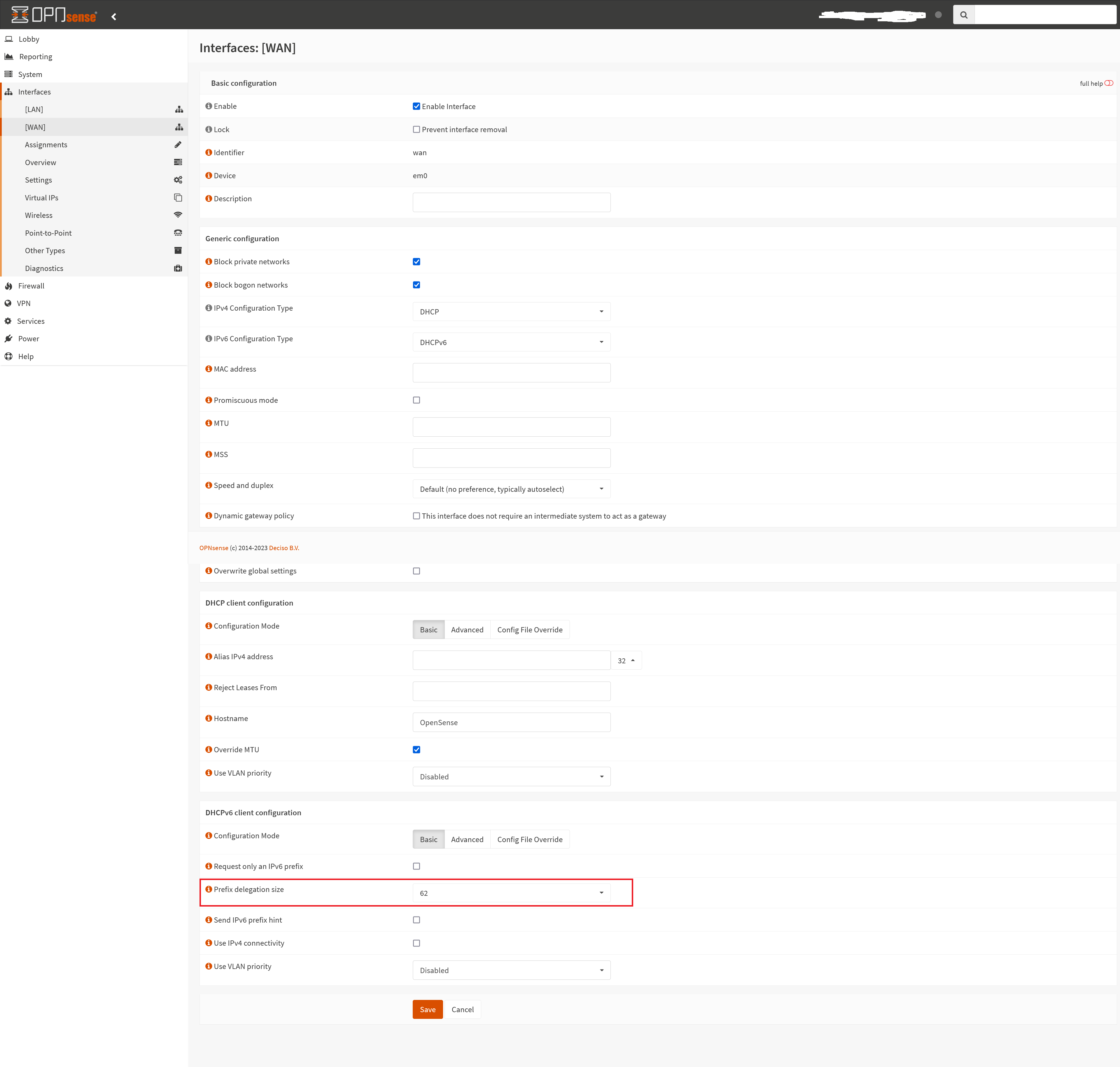Open the IPv6 Configuration Type dropdown
Image resolution: width=1120 pixels, height=1067 pixels.
pyautogui.click(x=511, y=342)
